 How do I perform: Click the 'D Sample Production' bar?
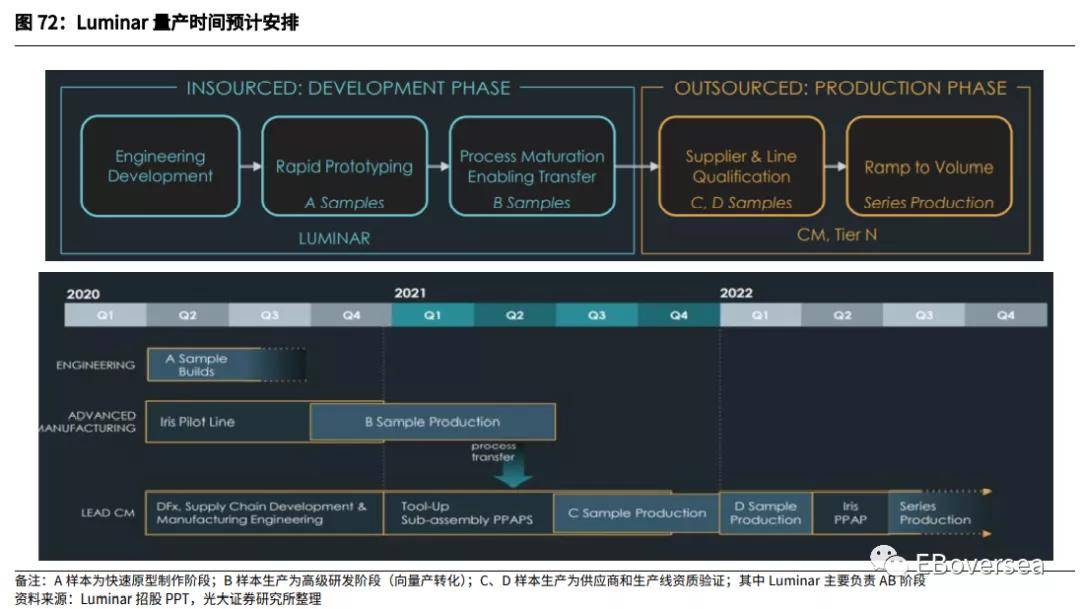click(x=766, y=513)
